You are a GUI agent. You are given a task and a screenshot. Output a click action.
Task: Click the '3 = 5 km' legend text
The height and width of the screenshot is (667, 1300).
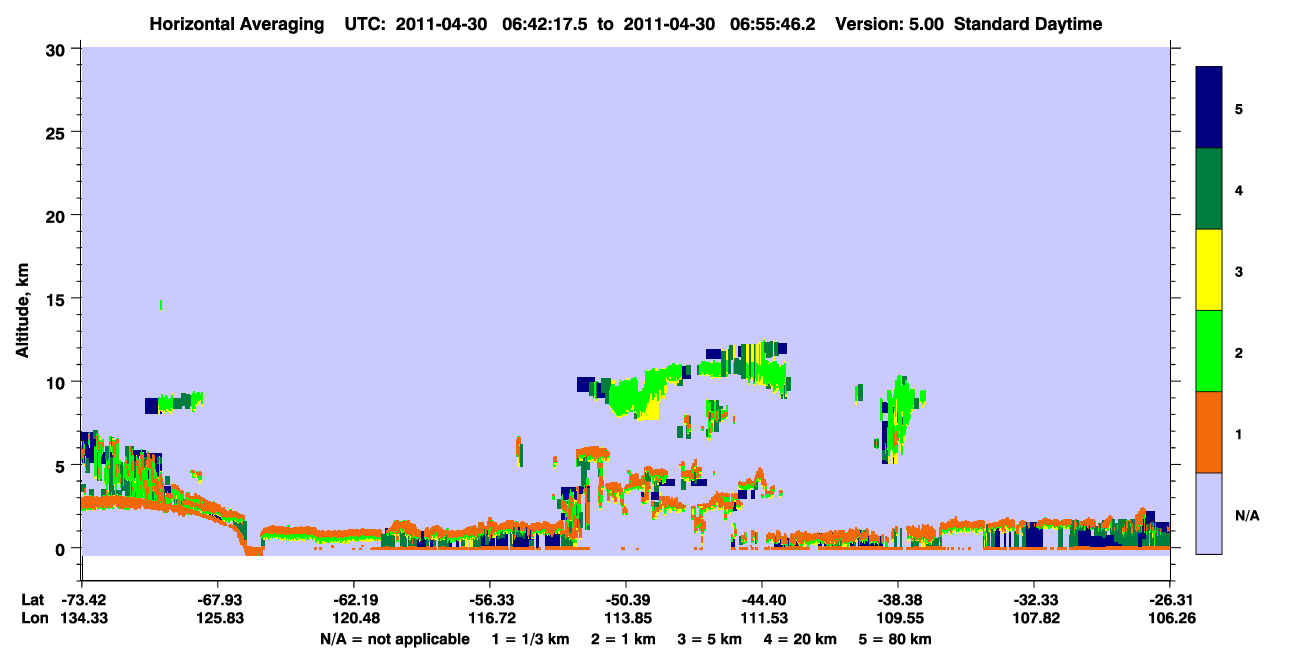pyautogui.click(x=710, y=639)
